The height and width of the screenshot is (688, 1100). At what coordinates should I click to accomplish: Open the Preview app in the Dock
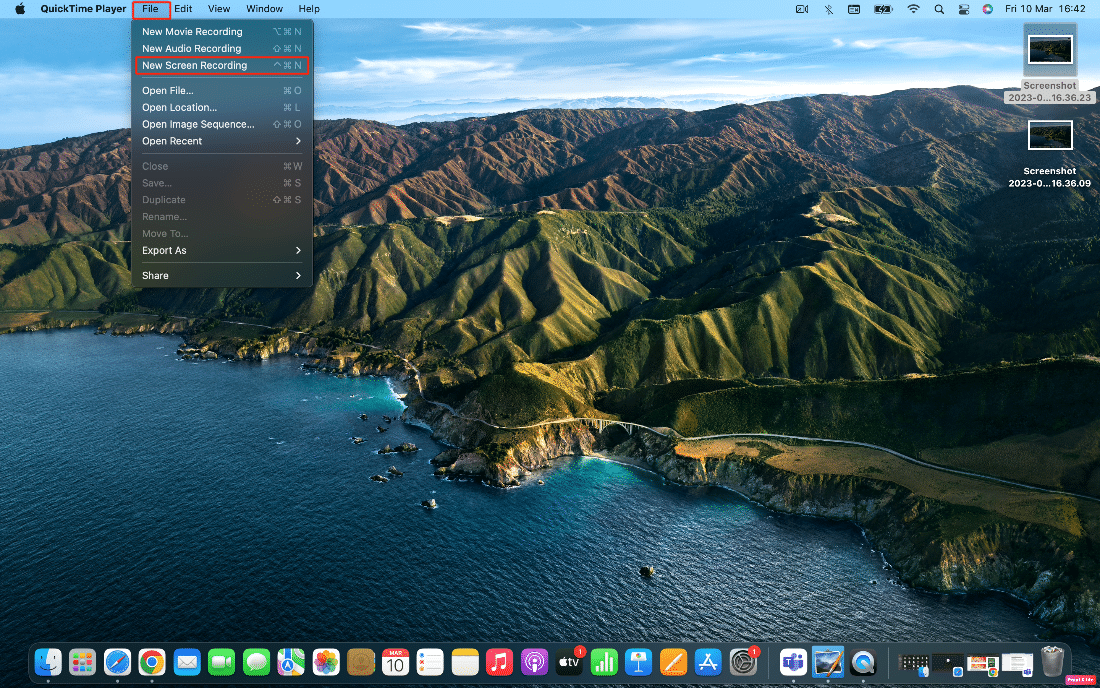pyautogui.click(x=828, y=662)
